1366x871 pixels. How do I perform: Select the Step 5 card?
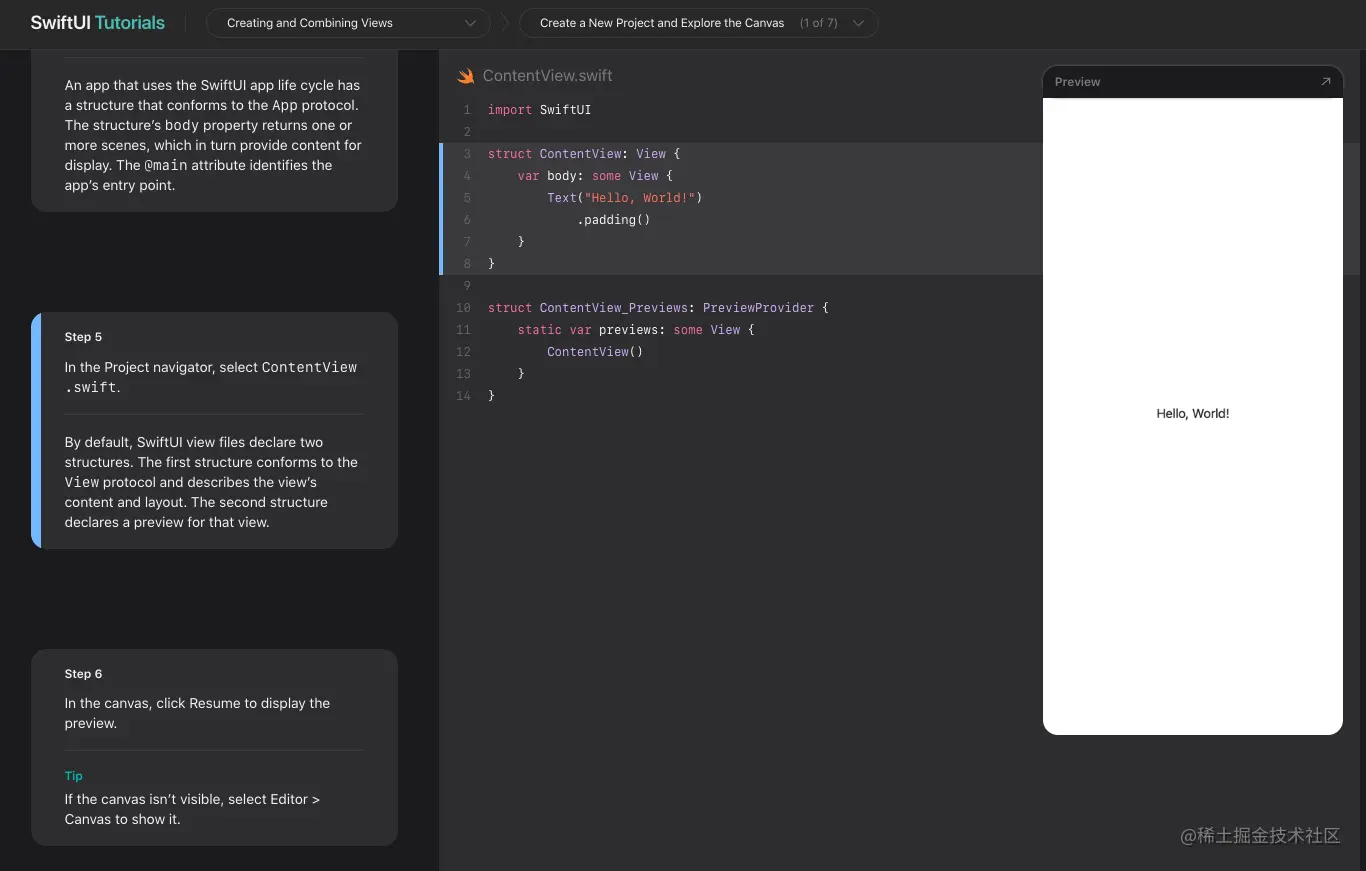[x=214, y=430]
